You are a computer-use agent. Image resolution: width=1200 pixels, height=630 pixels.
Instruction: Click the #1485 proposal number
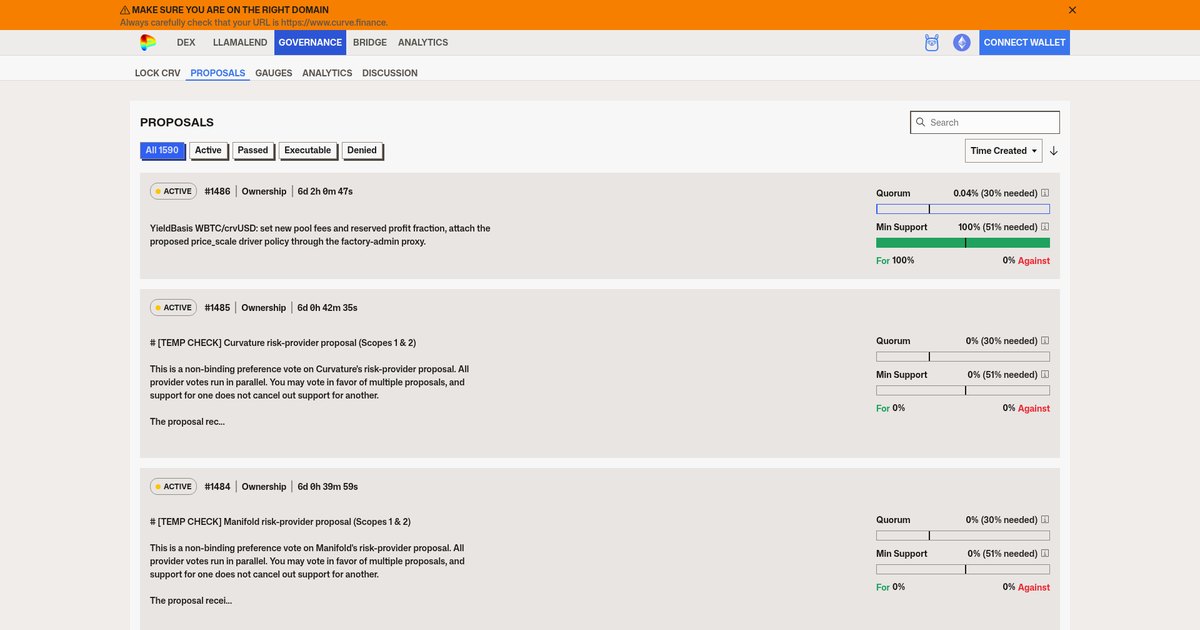217,308
